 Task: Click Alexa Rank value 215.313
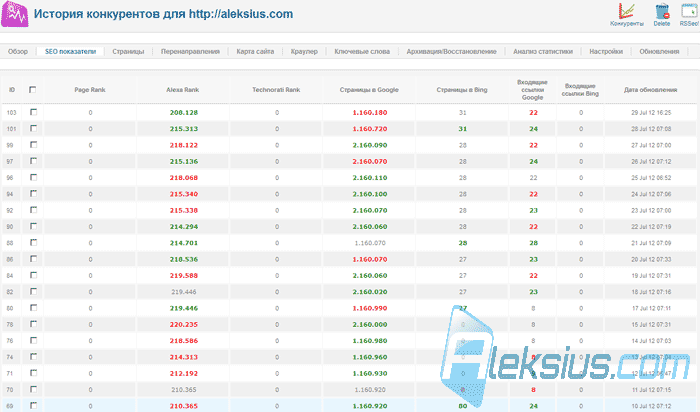click(183, 129)
